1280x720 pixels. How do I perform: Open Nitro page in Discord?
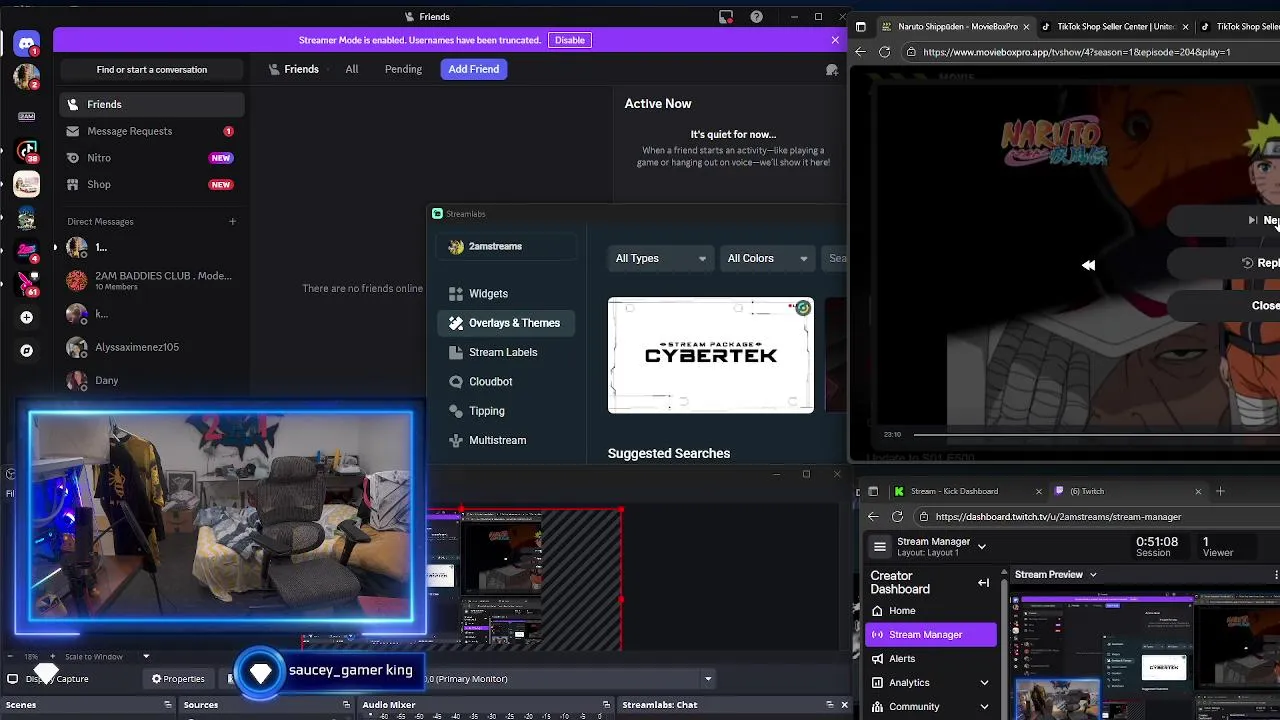pos(152,158)
